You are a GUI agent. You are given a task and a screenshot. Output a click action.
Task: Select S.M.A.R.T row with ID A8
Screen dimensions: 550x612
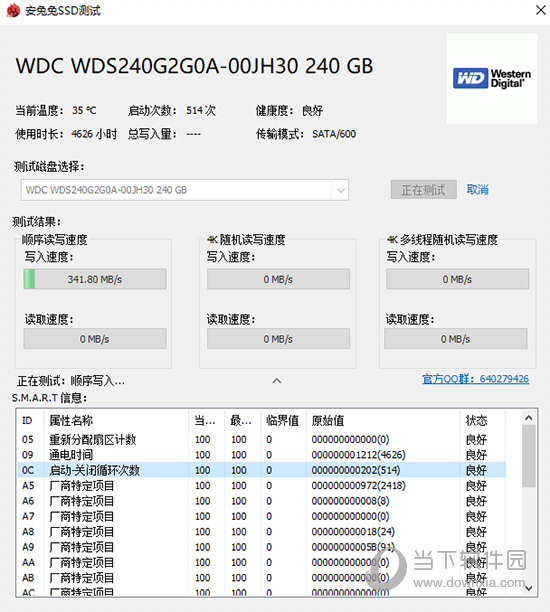[x=262, y=532]
